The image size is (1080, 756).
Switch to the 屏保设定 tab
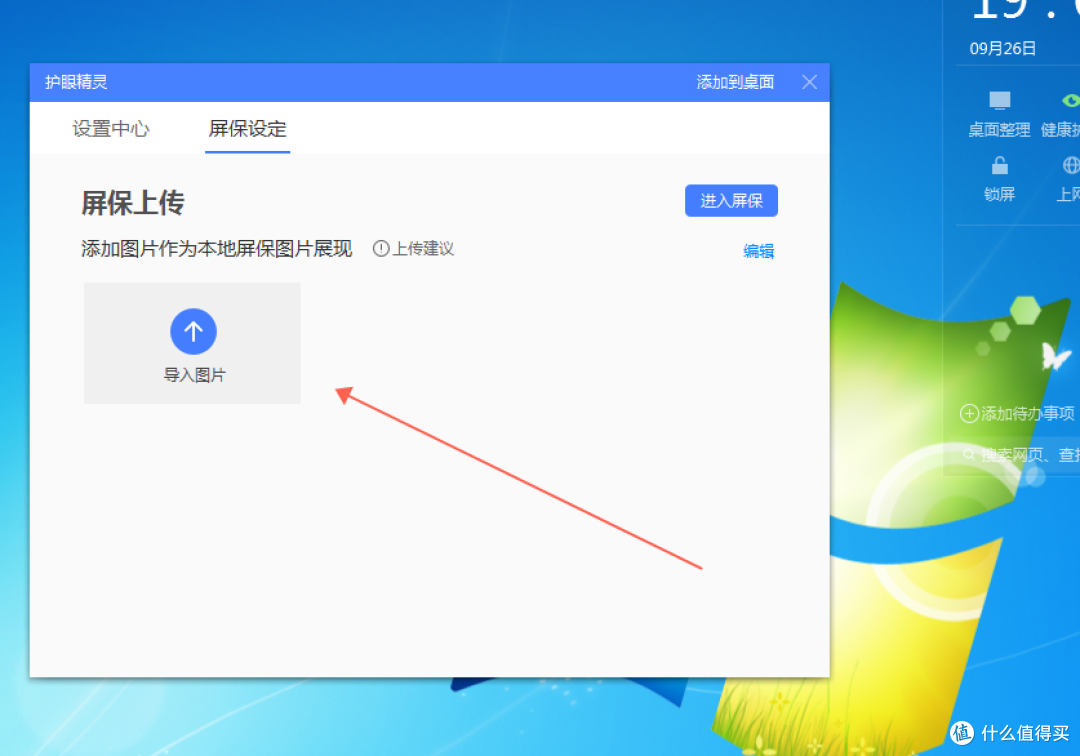coord(247,129)
